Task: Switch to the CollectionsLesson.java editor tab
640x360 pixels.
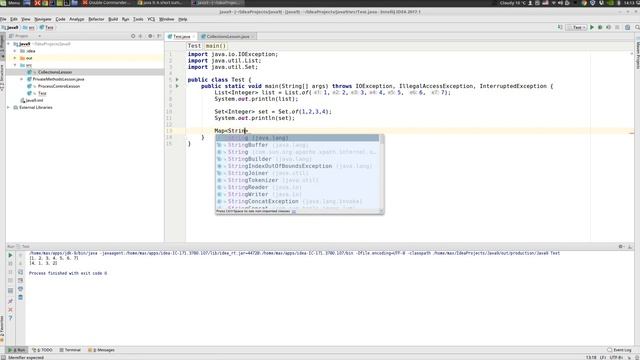Action: [x=228, y=36]
